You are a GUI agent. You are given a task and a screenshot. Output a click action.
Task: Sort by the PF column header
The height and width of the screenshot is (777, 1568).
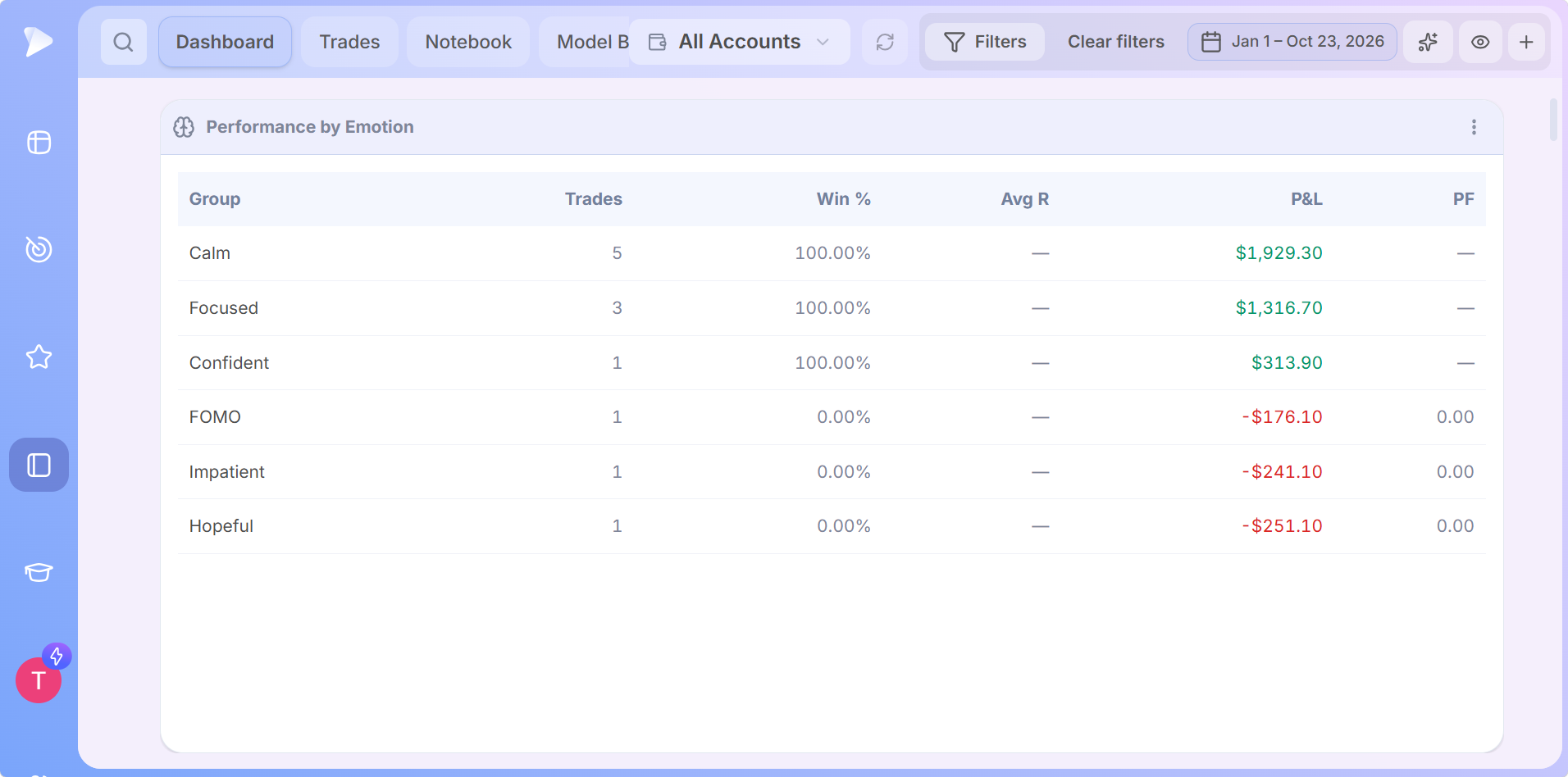pyautogui.click(x=1463, y=199)
